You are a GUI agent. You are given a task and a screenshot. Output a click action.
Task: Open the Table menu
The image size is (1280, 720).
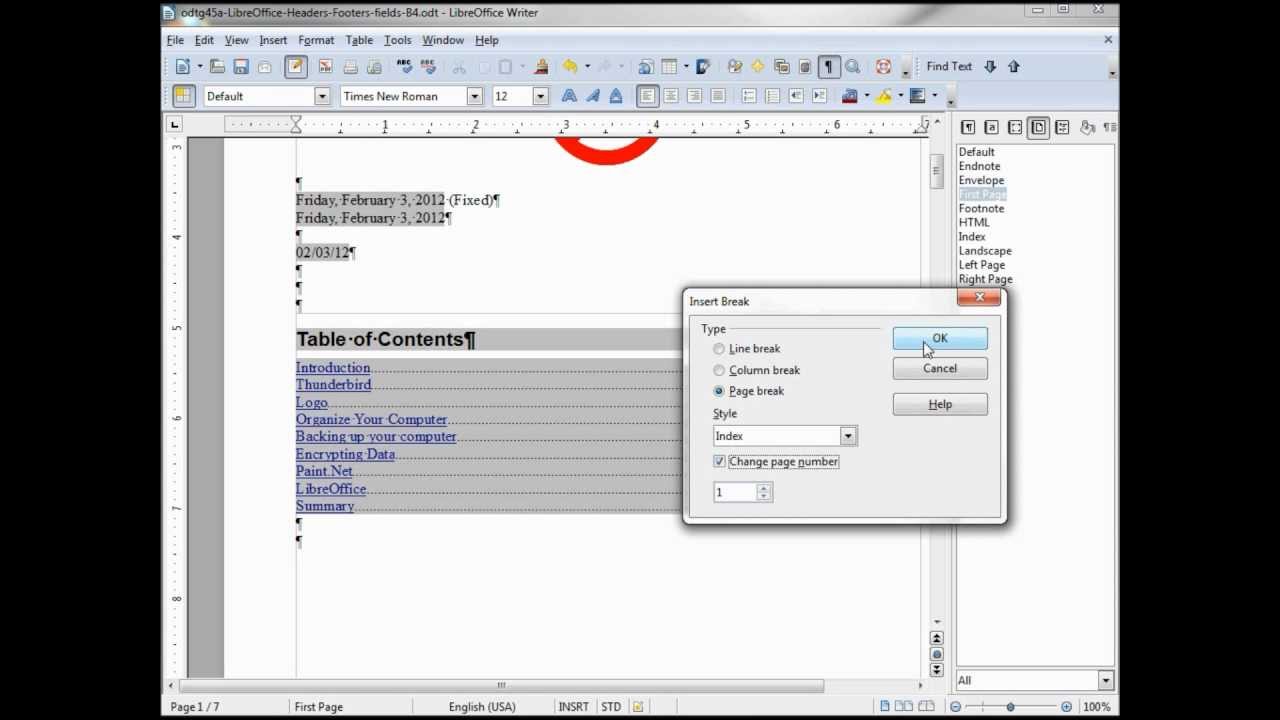[x=359, y=40]
